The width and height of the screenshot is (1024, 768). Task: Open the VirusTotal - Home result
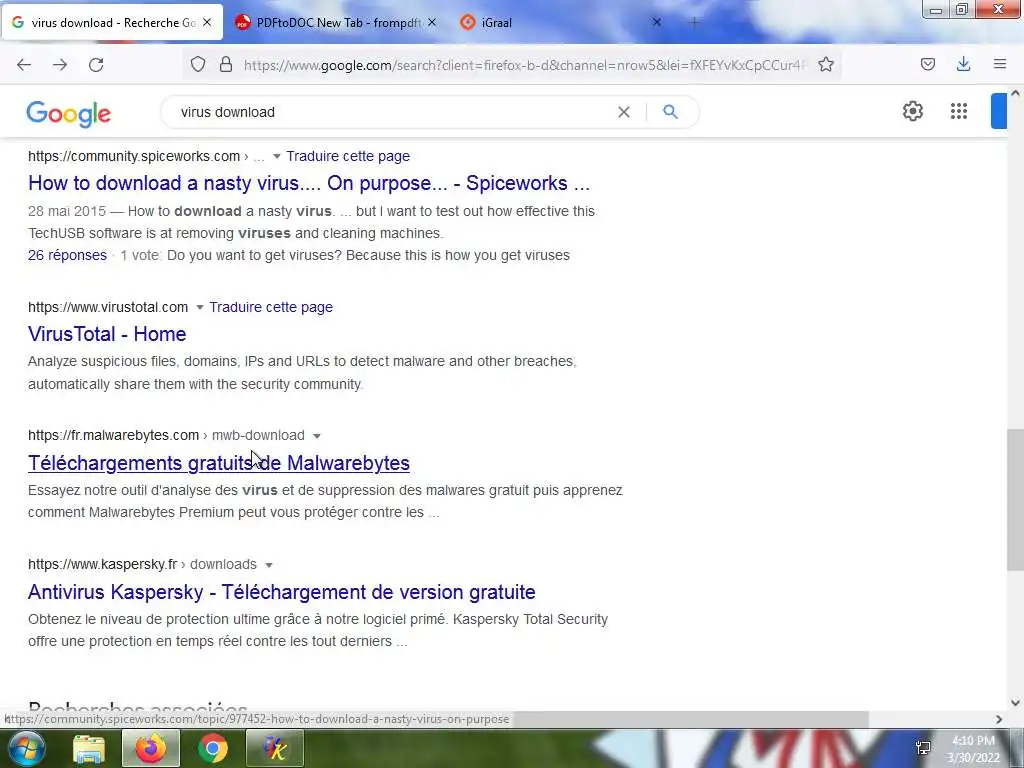click(x=107, y=334)
